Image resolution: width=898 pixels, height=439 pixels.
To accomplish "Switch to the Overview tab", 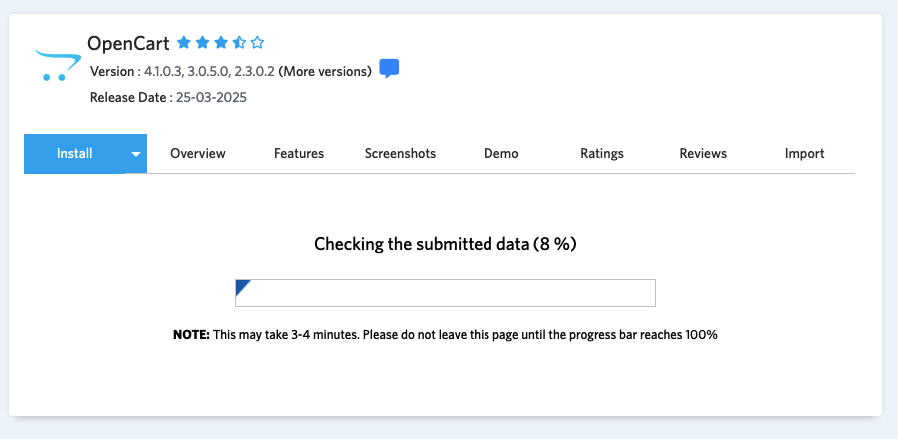I will click(x=198, y=153).
